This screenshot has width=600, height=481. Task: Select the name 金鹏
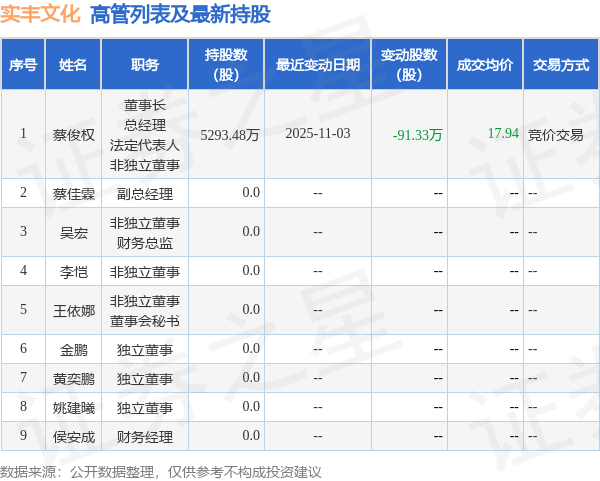pyautogui.click(x=73, y=350)
